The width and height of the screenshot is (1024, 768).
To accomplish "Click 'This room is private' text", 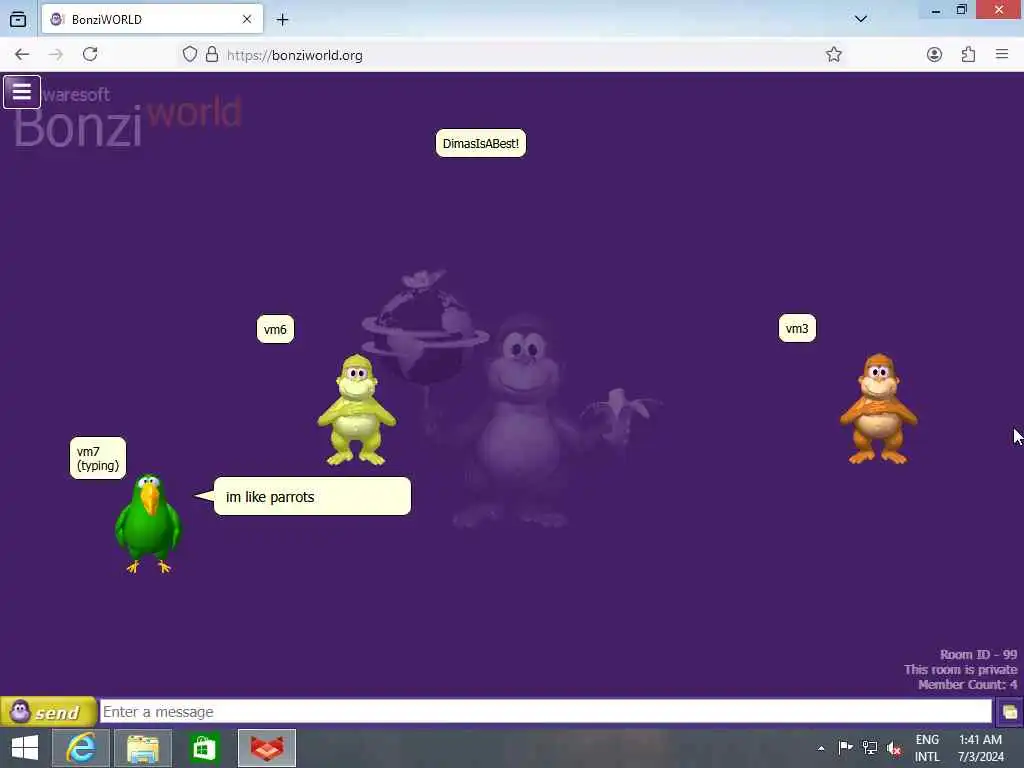I will point(960,669).
